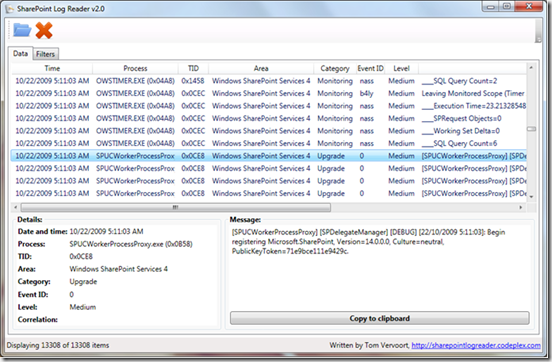Click TID value 0x0CE8 in Details
Image resolution: width=552 pixels, height=362 pixels.
[x=81, y=256]
